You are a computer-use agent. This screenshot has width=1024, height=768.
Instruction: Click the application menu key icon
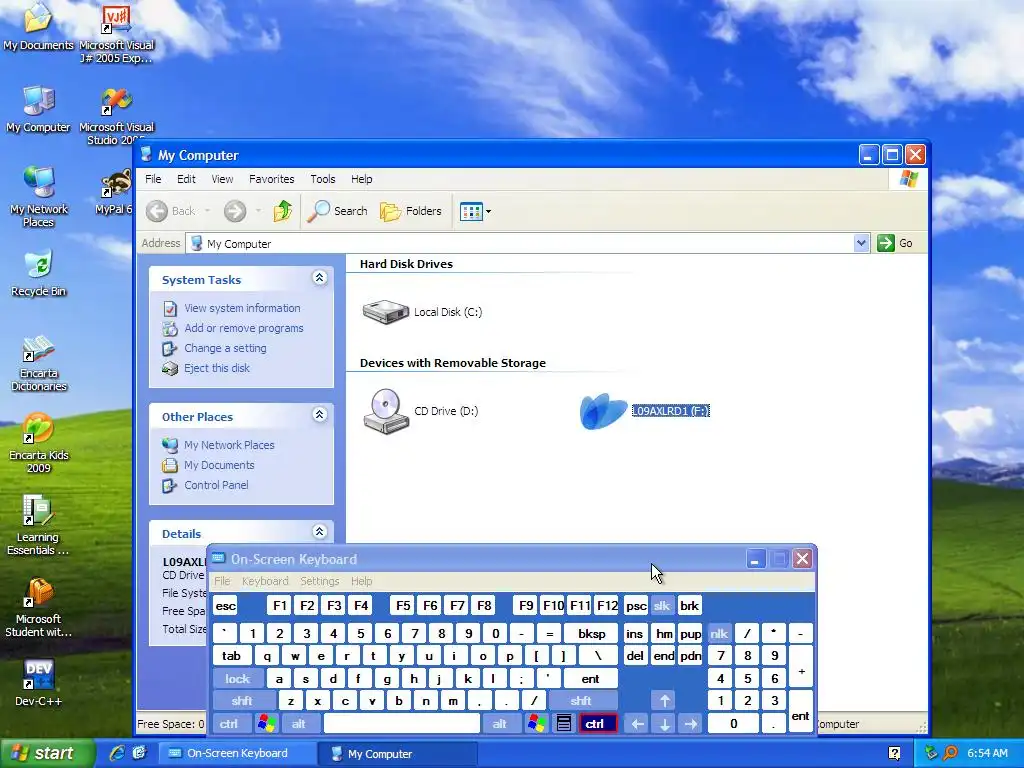(564, 724)
